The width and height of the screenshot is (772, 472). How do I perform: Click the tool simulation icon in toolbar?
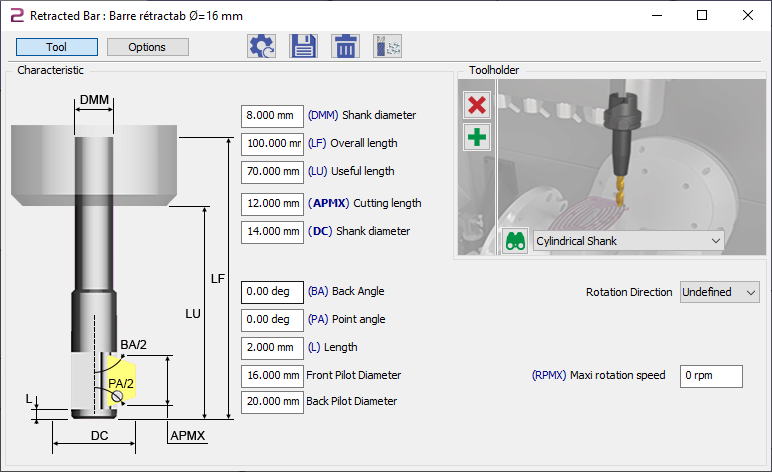[x=386, y=47]
